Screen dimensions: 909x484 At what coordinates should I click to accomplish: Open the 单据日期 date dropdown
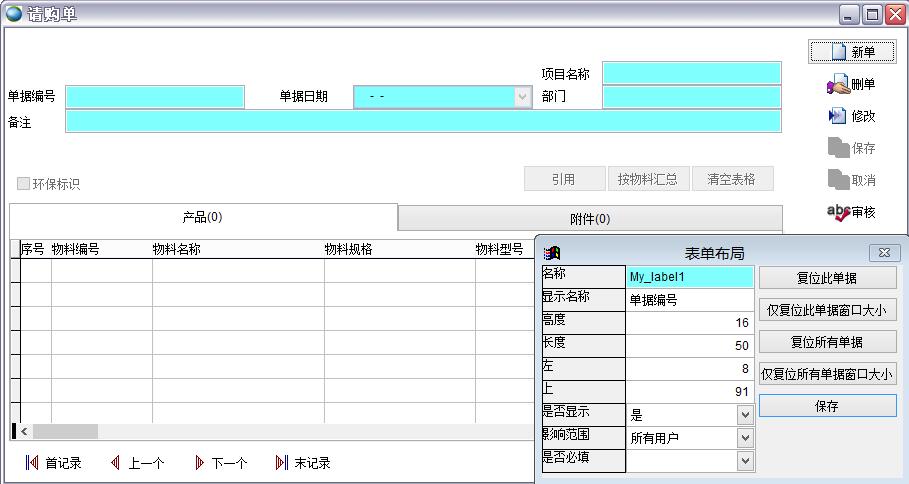tap(522, 97)
